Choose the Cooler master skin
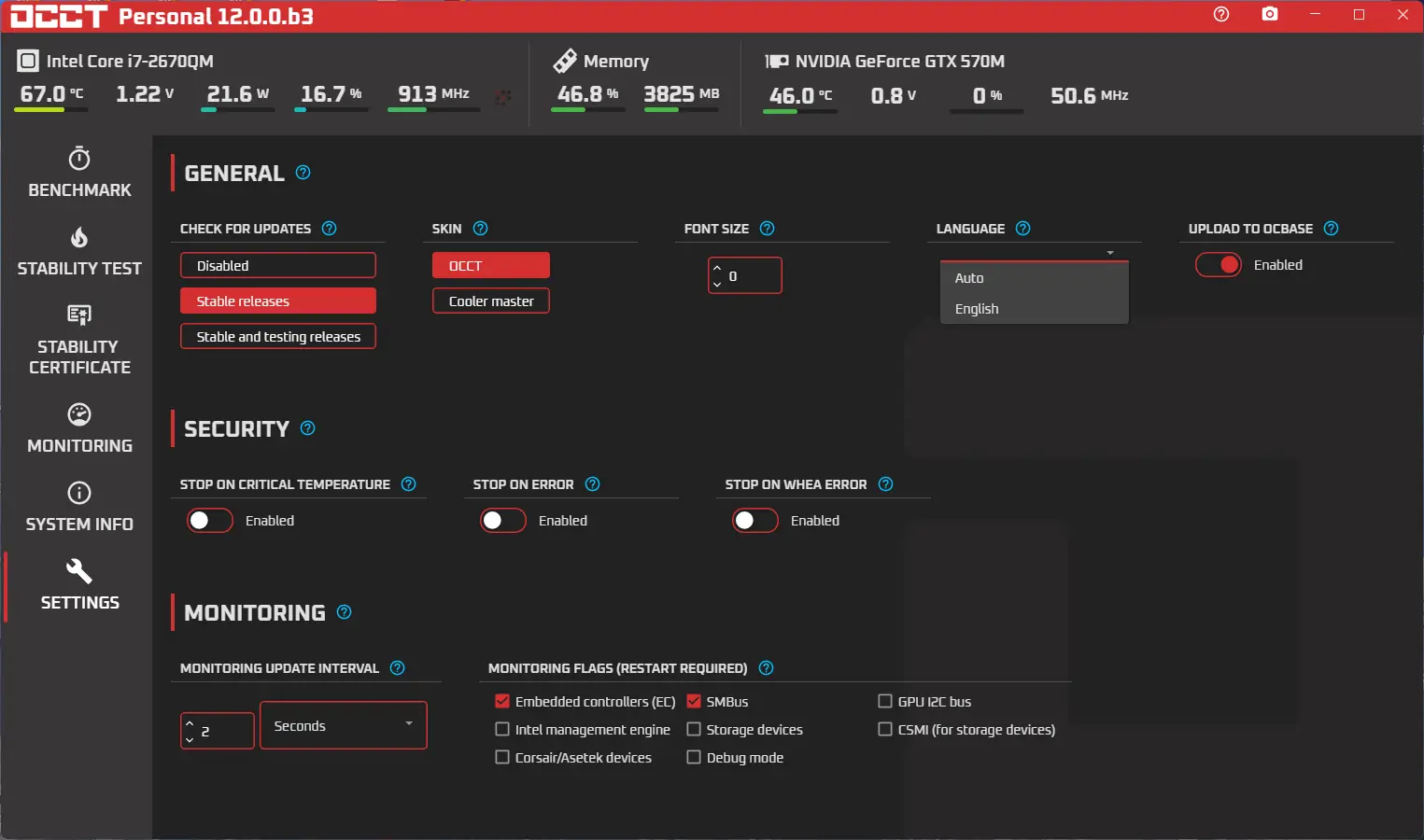 [491, 301]
